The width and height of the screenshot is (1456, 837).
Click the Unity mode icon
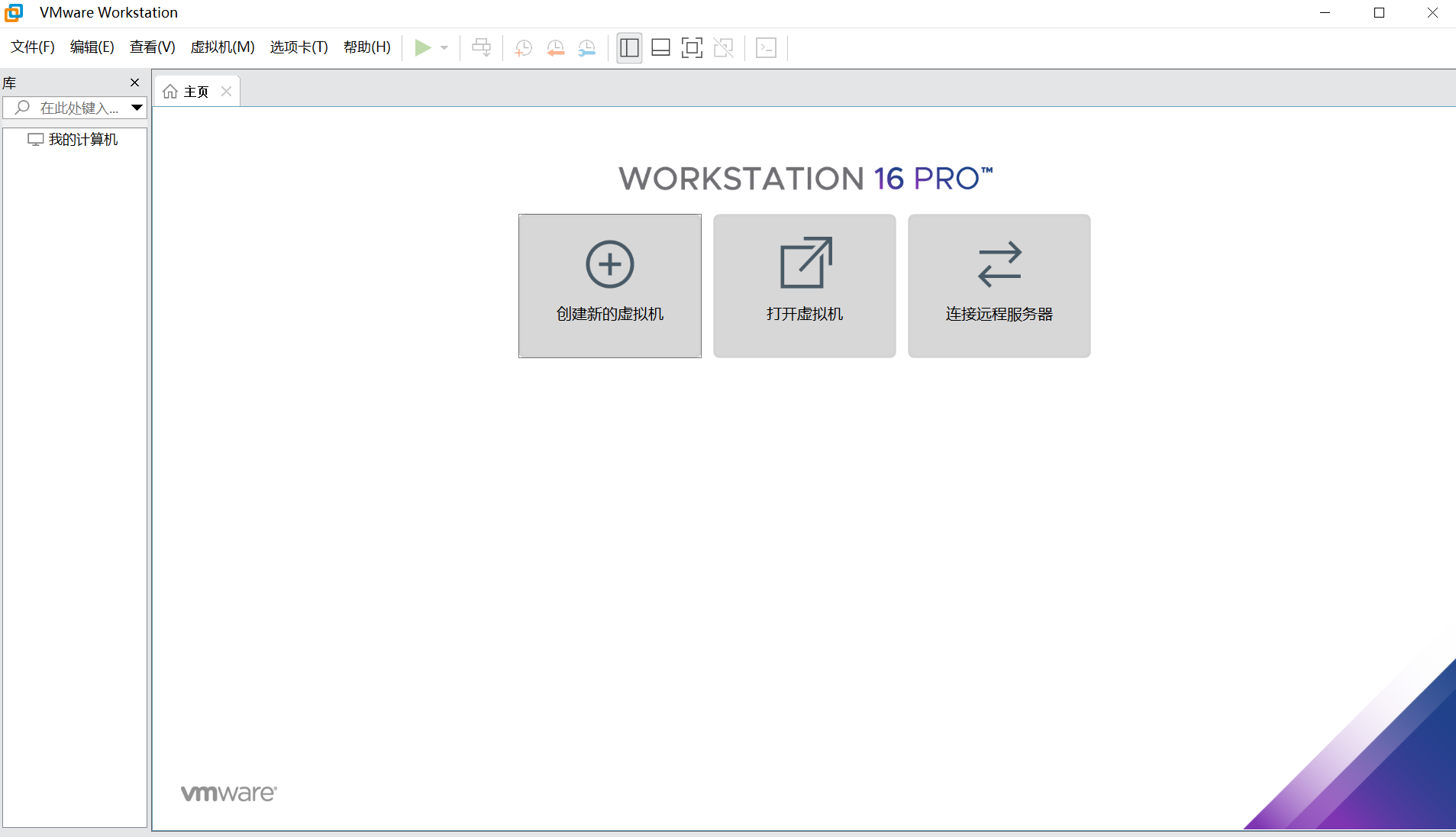click(723, 47)
